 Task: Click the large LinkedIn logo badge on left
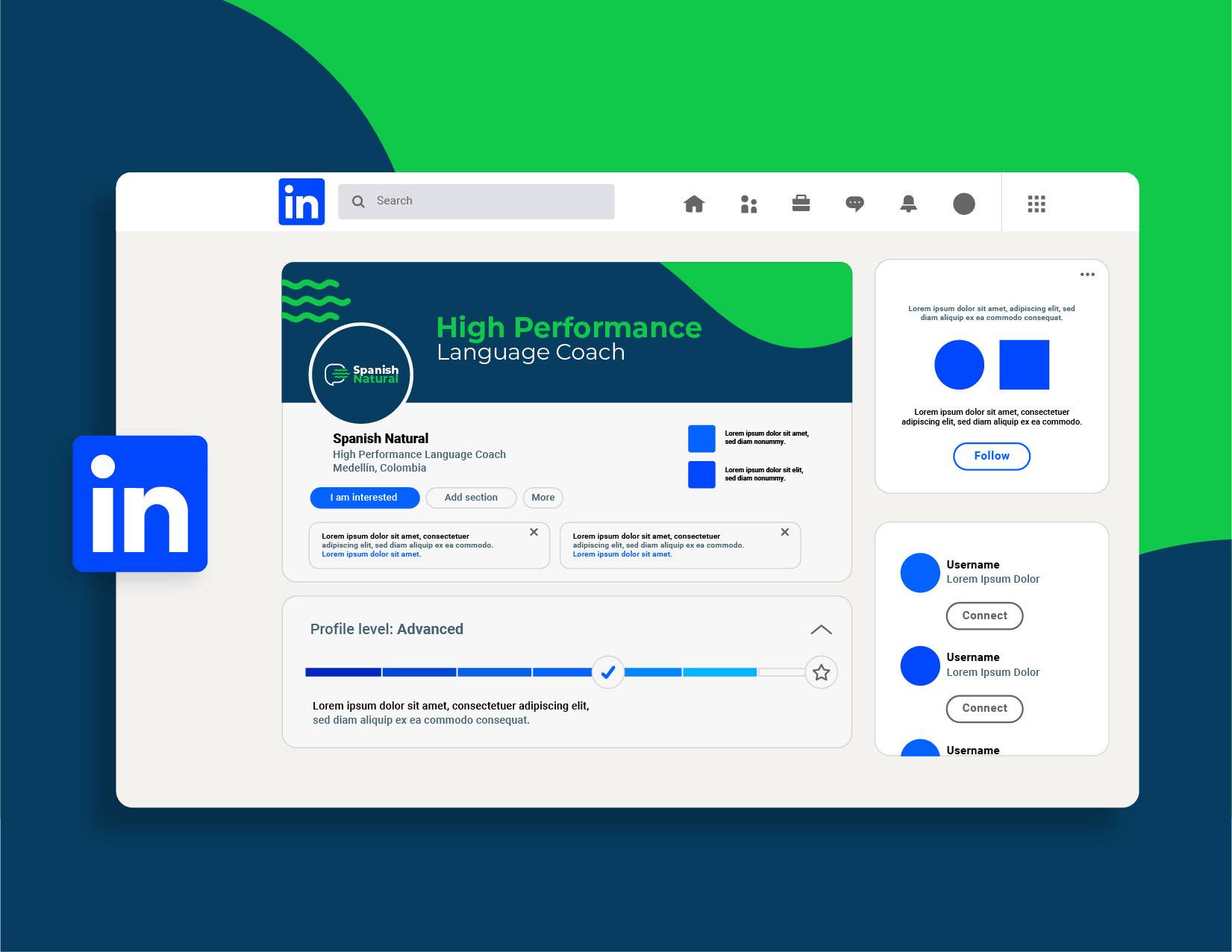[x=140, y=504]
